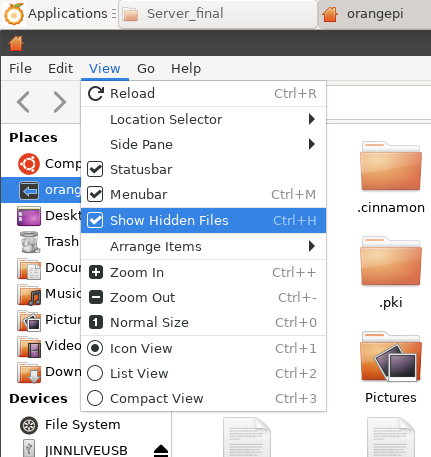
Task: Switch to Compact View
Action: (x=203, y=398)
